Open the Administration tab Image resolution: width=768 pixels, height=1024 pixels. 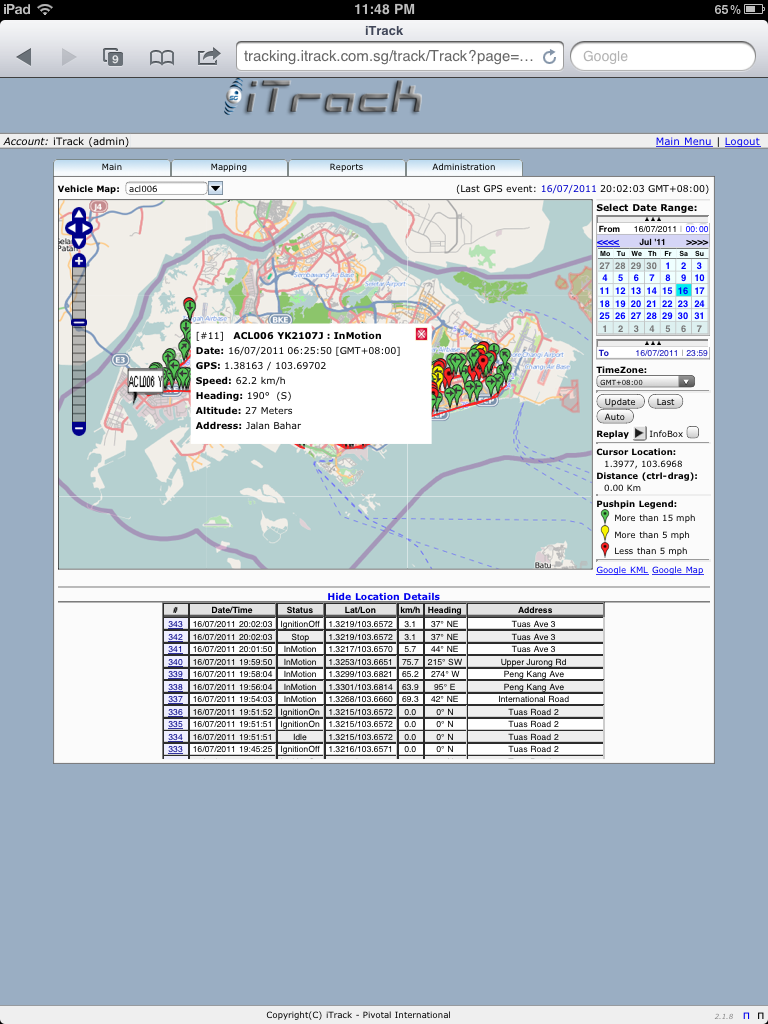[464, 167]
